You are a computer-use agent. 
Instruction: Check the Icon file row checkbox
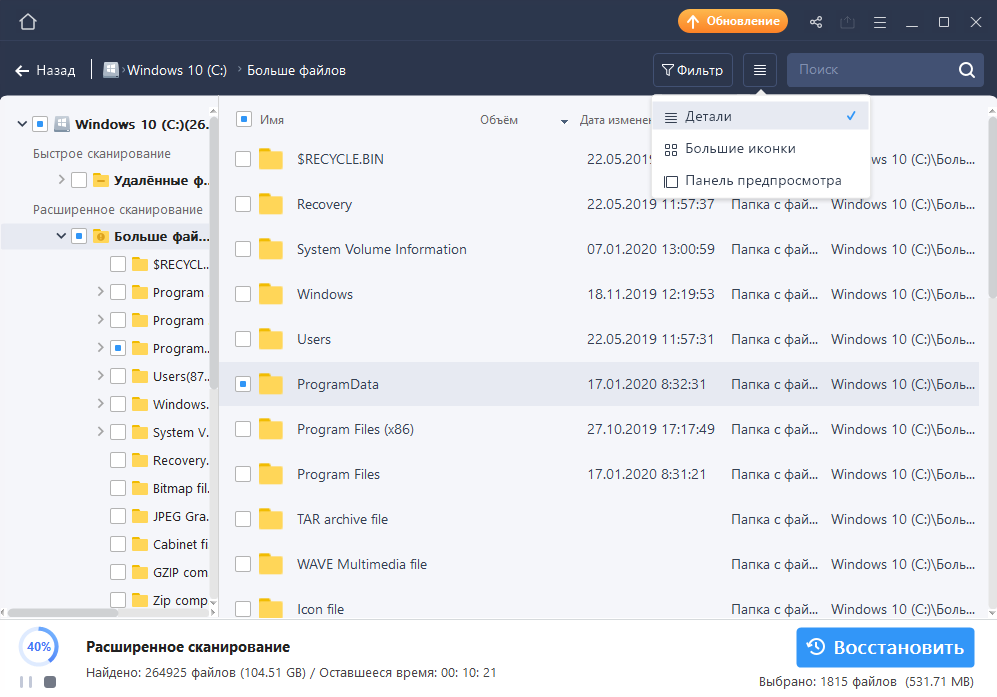coord(243,609)
